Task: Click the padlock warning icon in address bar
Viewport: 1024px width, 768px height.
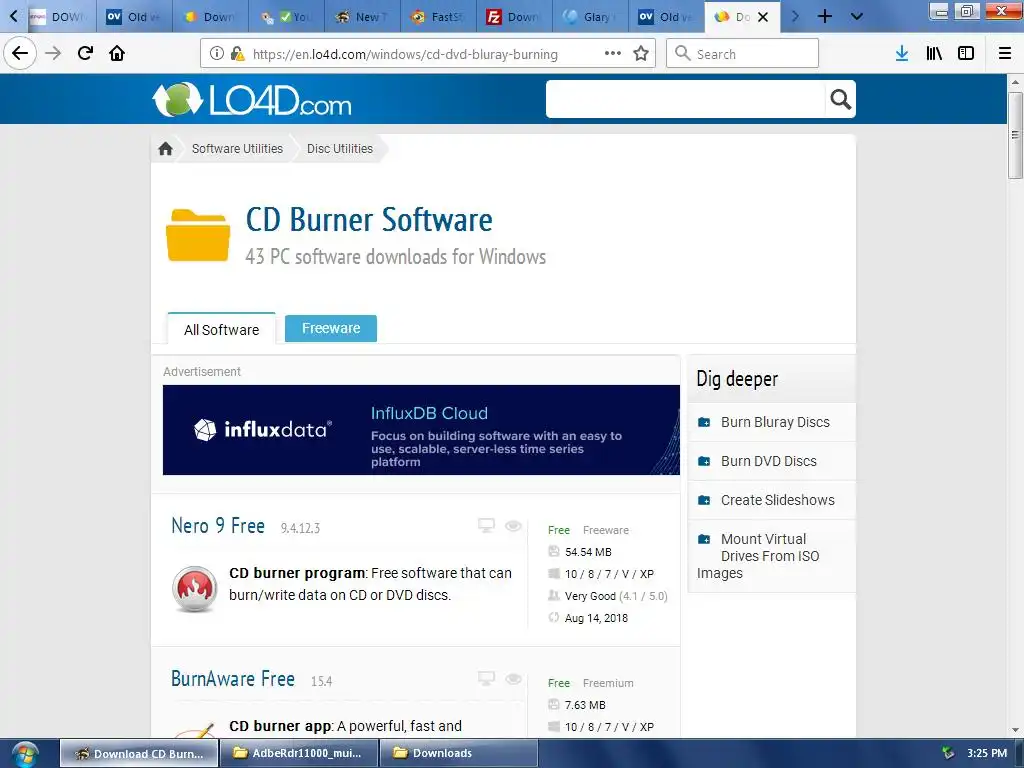Action: 238,54
